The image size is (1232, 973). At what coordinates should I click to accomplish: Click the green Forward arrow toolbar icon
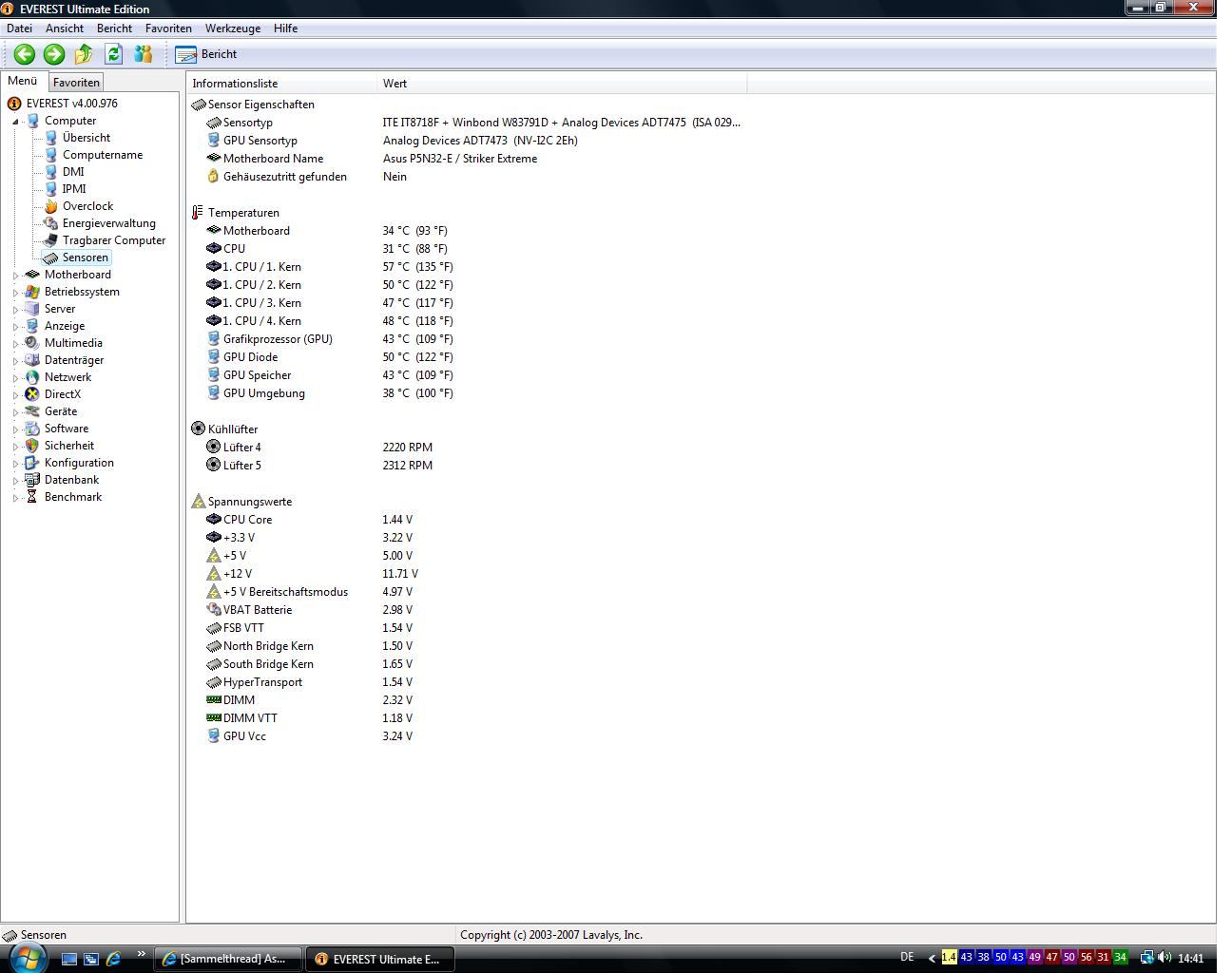pyautogui.click(x=54, y=54)
